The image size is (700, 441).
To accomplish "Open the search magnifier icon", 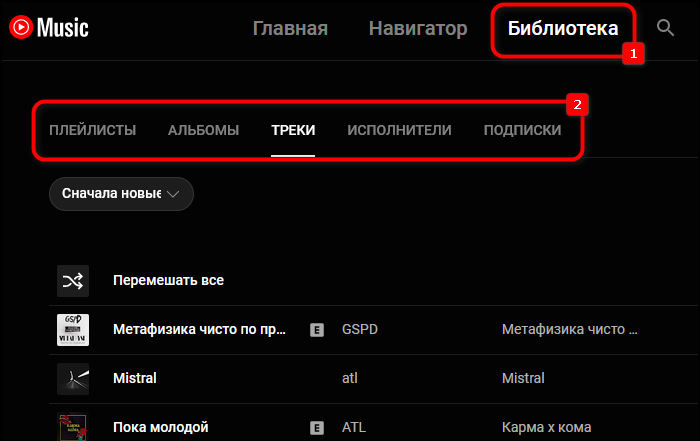I will 665,28.
